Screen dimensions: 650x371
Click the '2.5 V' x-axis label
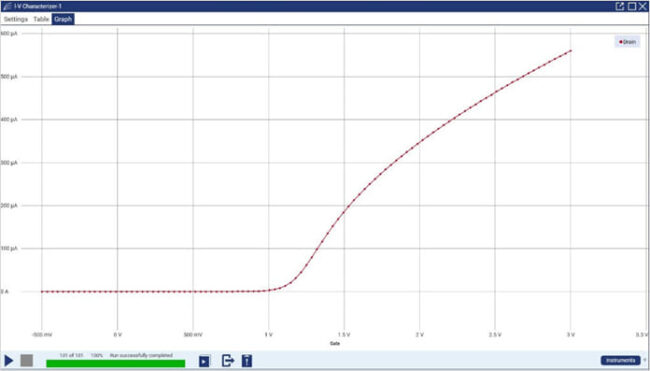495,334
